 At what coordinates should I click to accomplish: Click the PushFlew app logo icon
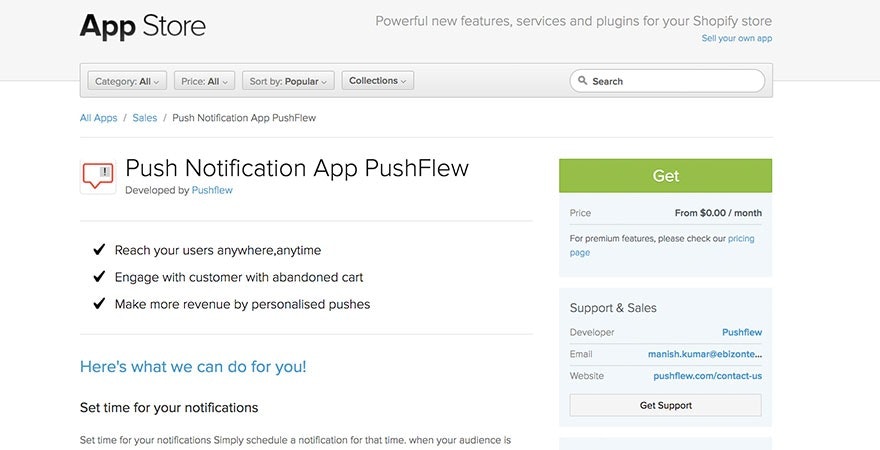click(x=98, y=176)
